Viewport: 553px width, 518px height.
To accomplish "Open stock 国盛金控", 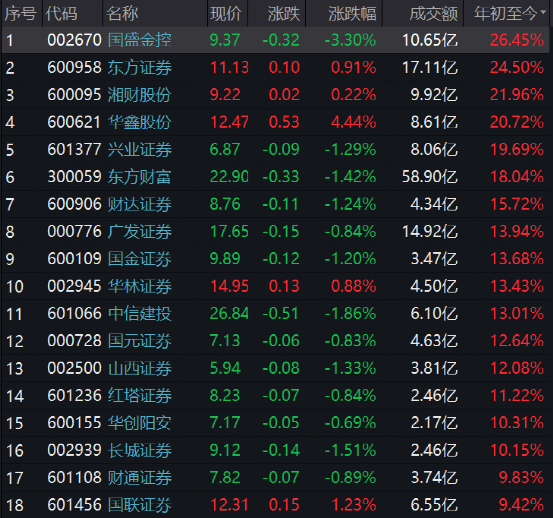I will 140,40.
